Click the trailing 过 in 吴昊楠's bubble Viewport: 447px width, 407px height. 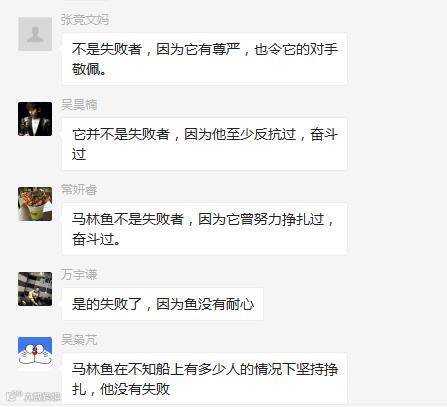click(x=79, y=154)
